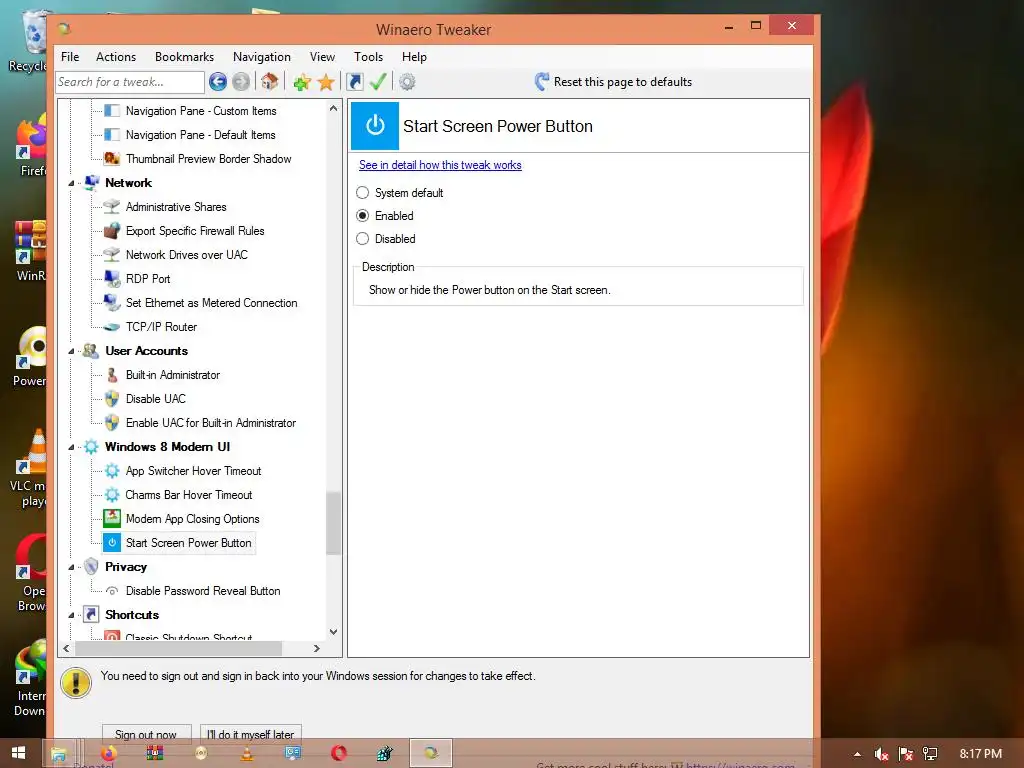Collapse the Windows 8 Modern UI category
1024x768 pixels.
pos(71,447)
